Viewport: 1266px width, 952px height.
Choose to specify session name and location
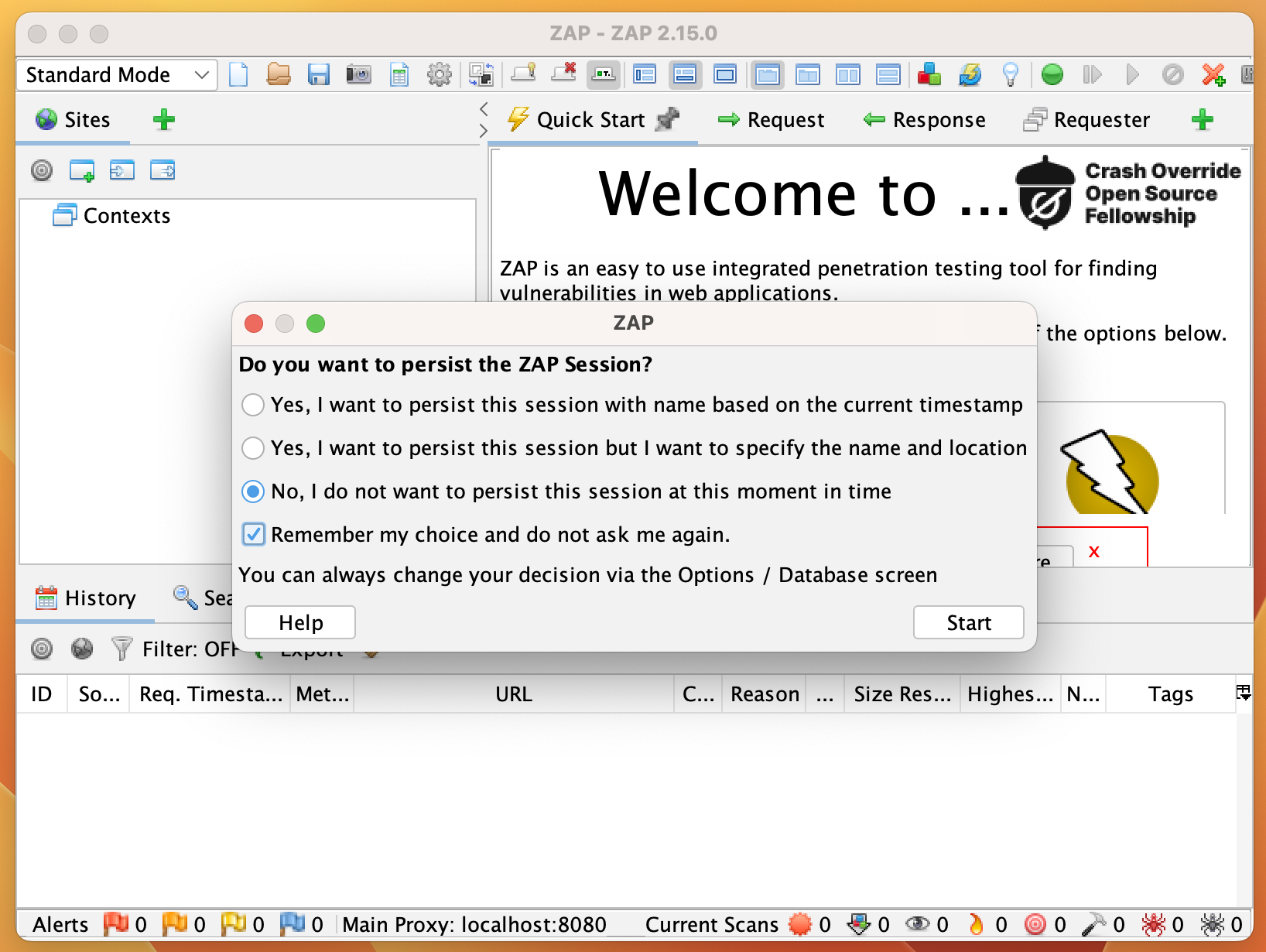pyautogui.click(x=252, y=448)
